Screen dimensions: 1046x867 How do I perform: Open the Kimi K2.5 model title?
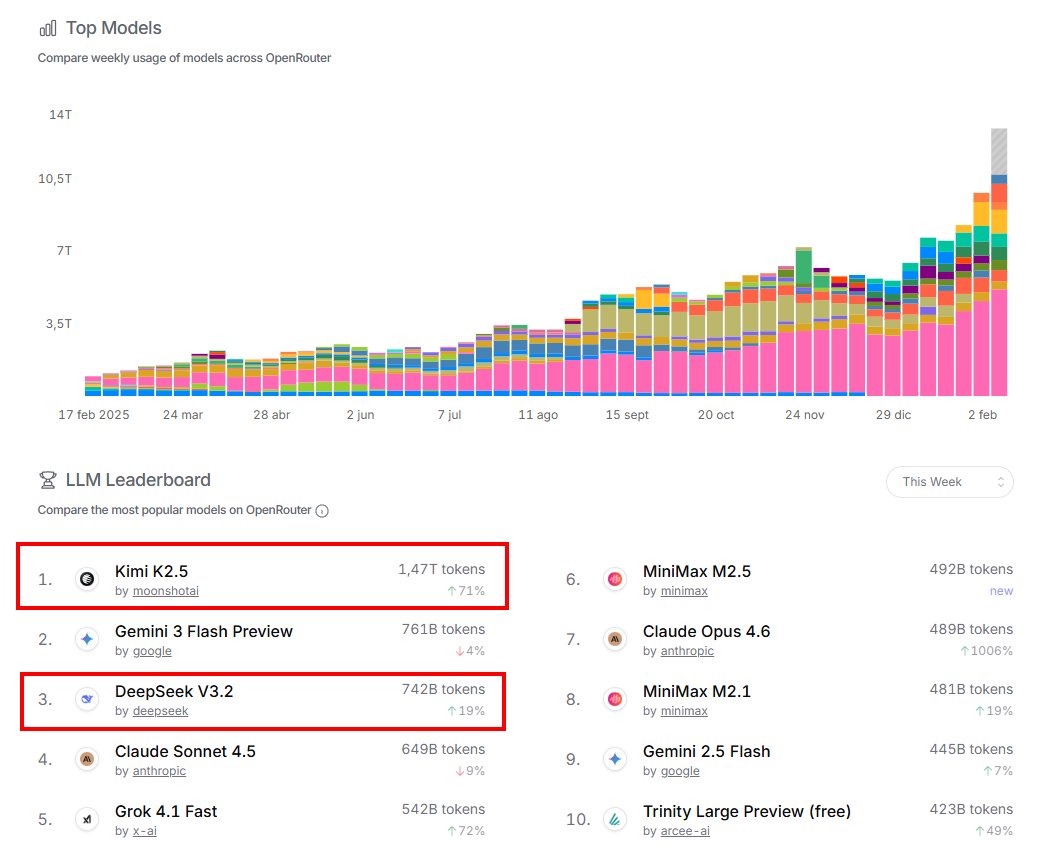[151, 572]
